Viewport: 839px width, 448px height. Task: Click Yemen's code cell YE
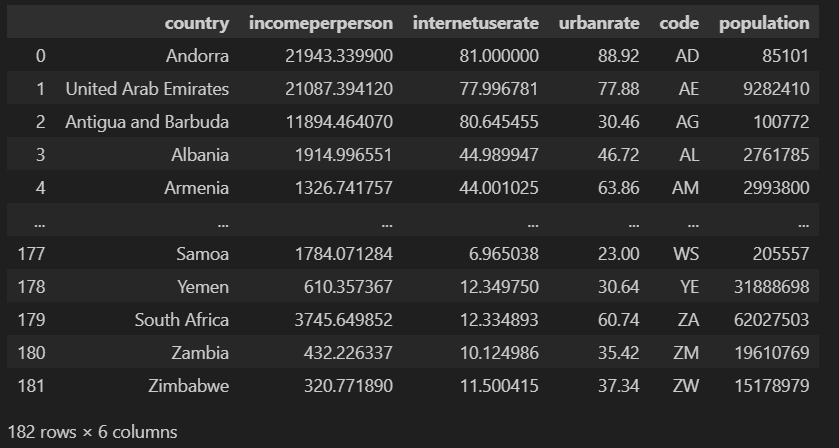(x=689, y=287)
